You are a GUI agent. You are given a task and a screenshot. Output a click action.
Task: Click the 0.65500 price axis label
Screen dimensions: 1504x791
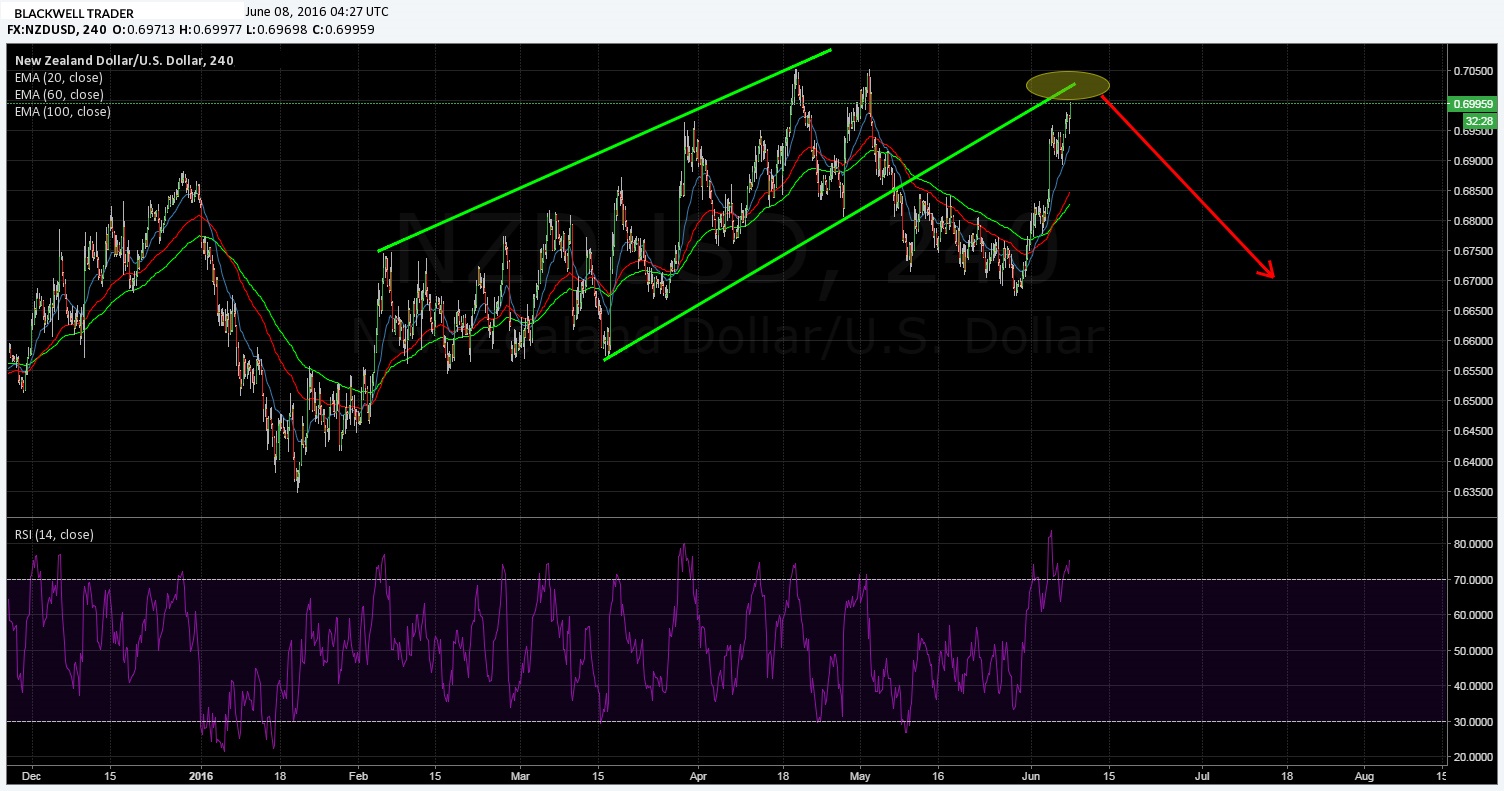(x=1472, y=371)
